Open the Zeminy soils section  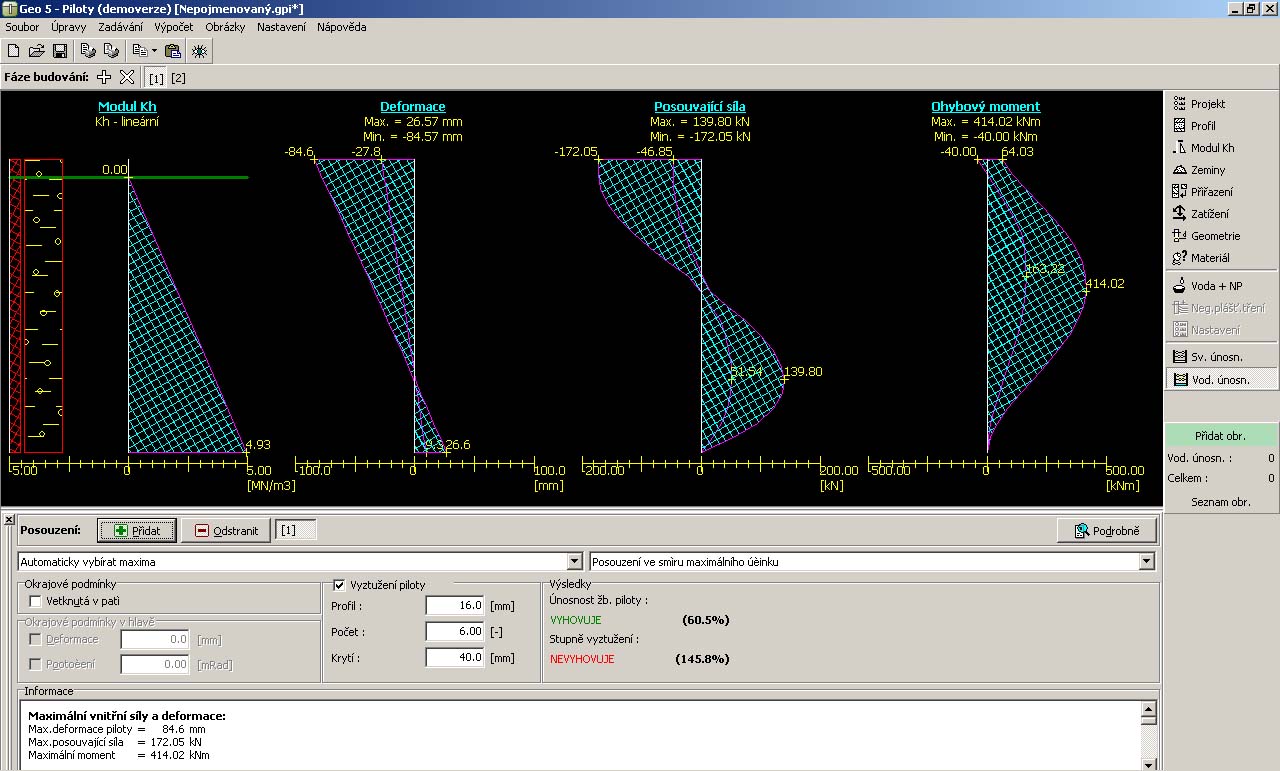tap(1207, 170)
